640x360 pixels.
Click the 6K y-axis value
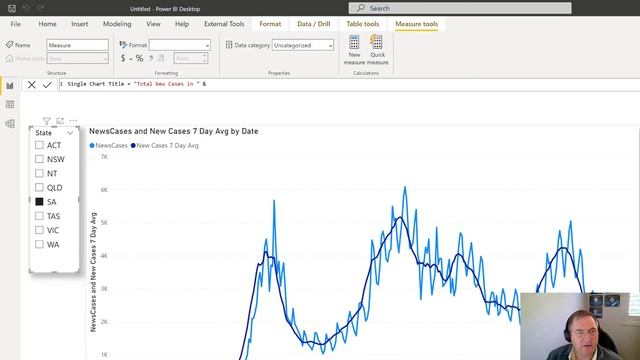pos(104,190)
